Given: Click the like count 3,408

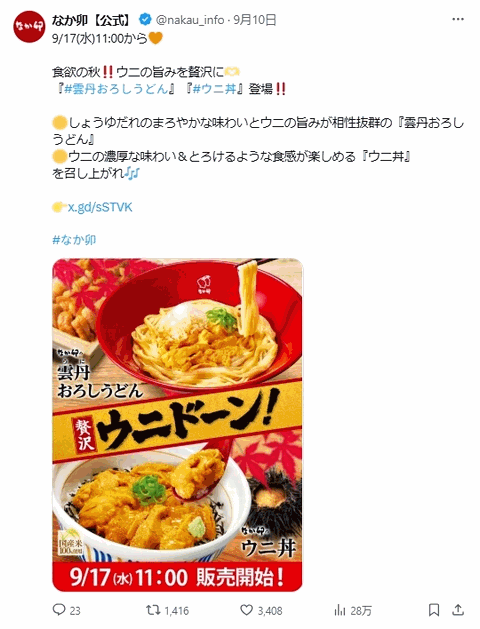Looking at the screenshot, I should (x=270, y=611).
